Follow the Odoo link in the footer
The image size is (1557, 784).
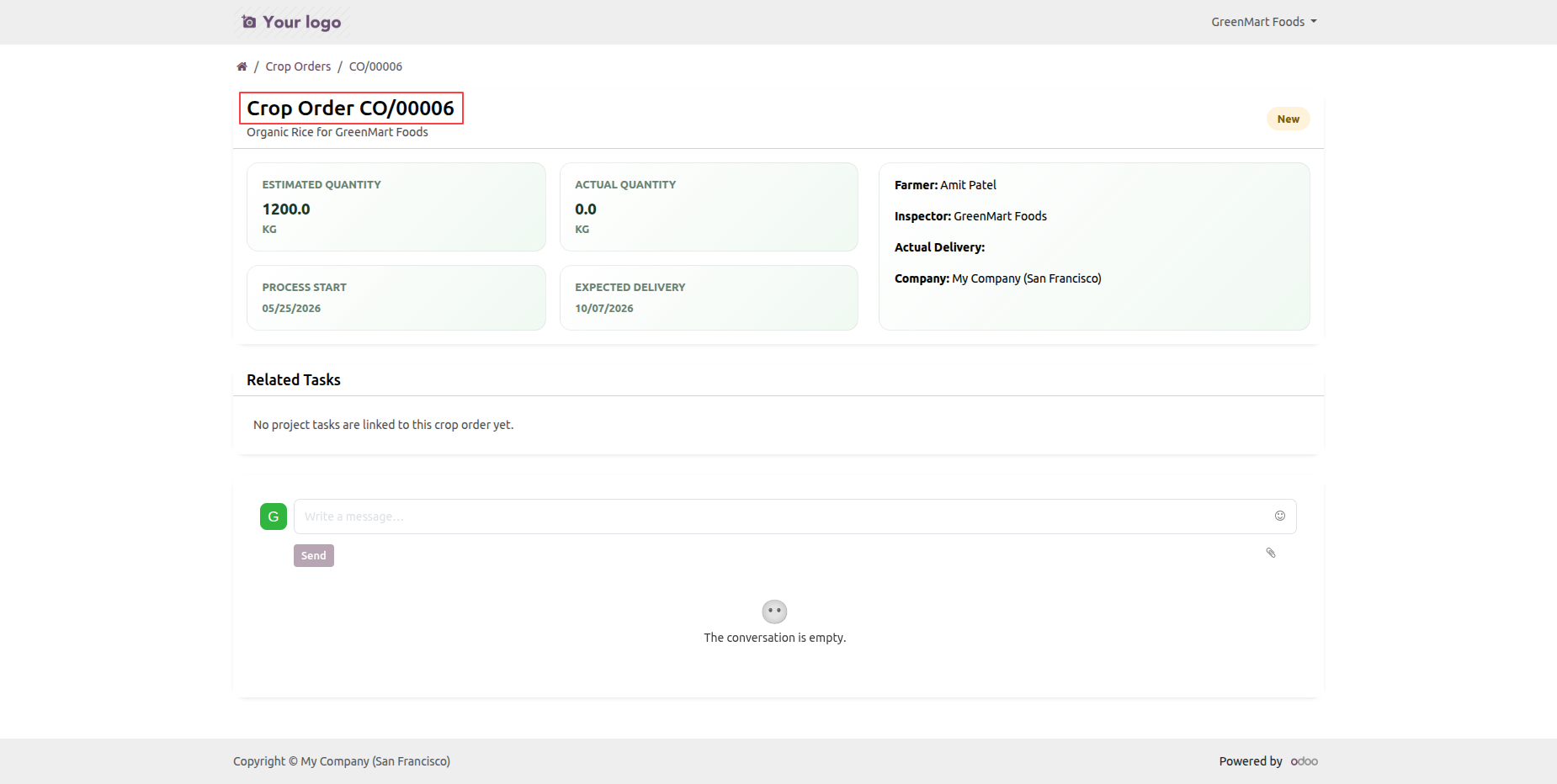pos(1304,761)
